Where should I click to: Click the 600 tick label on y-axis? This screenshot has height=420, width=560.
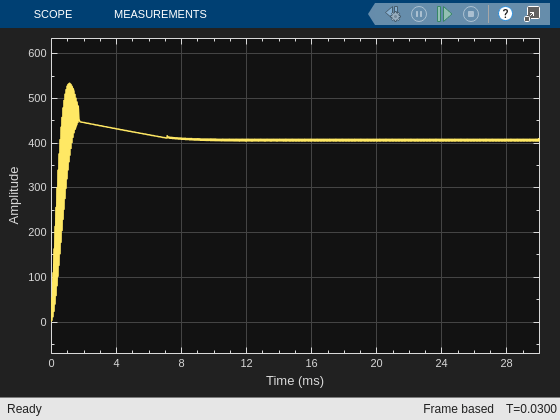tap(38, 53)
